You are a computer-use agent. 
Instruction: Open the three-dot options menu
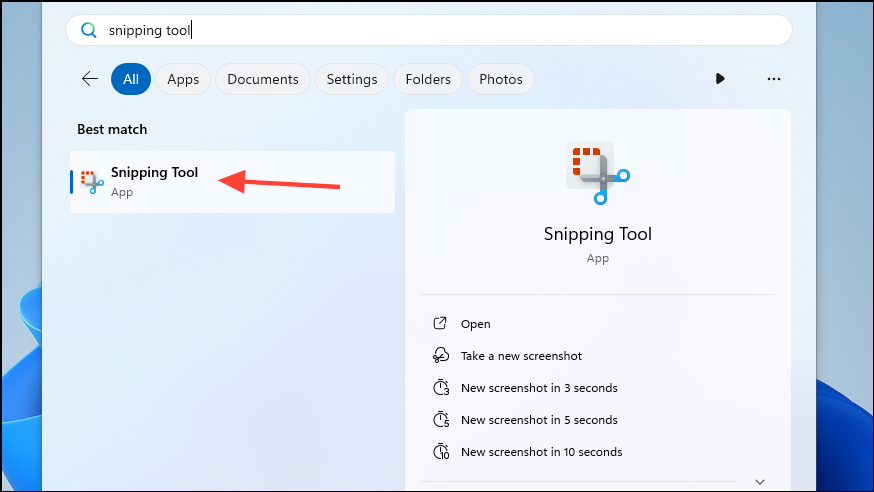pos(774,79)
